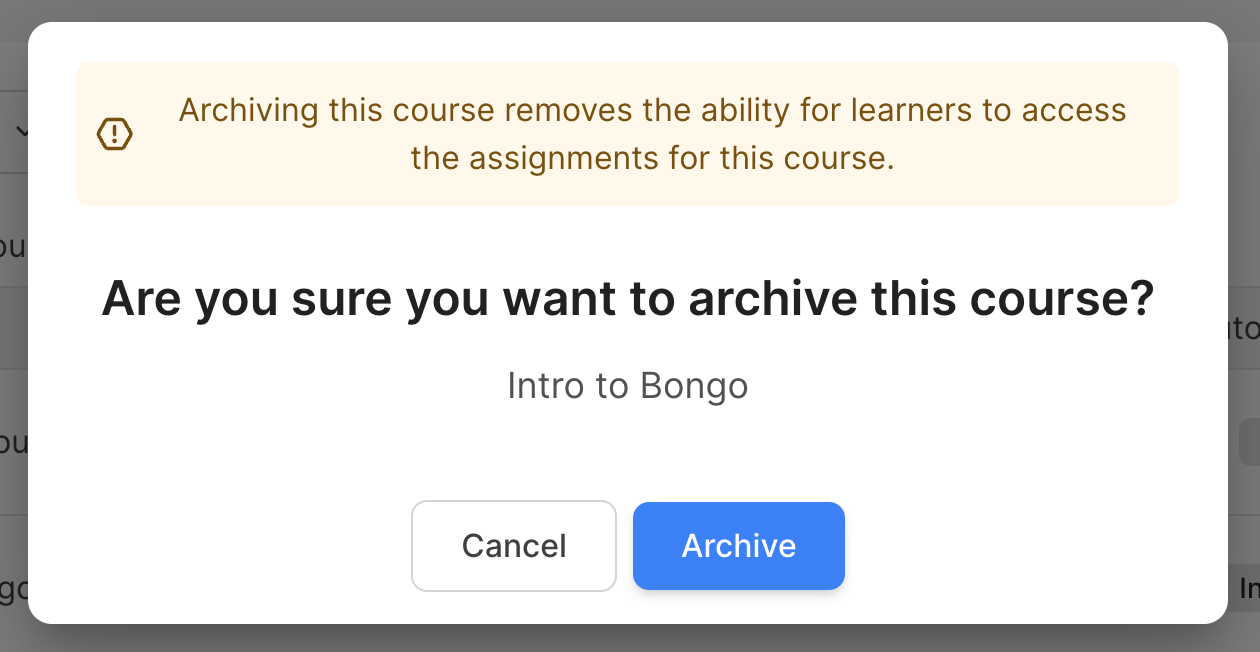The width and height of the screenshot is (1260, 652).
Task: Click the archive confirmation heading text
Action: click(x=628, y=298)
